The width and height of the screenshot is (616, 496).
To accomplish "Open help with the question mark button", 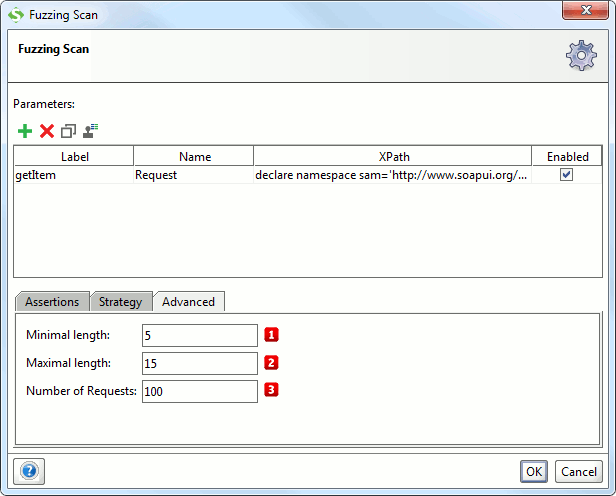I will click(29, 471).
